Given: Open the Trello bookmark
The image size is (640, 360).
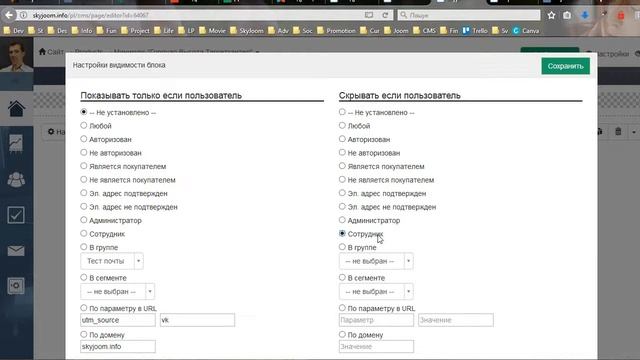Looking at the screenshot, I should coord(475,31).
